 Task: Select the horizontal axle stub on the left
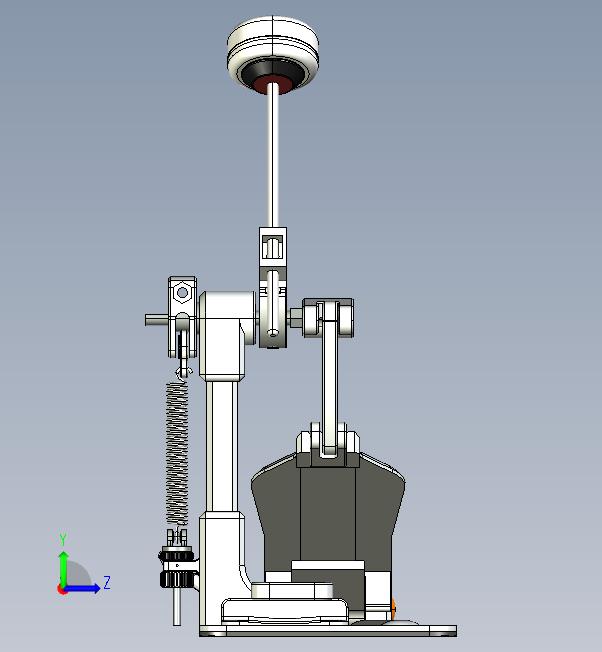pyautogui.click(x=157, y=320)
